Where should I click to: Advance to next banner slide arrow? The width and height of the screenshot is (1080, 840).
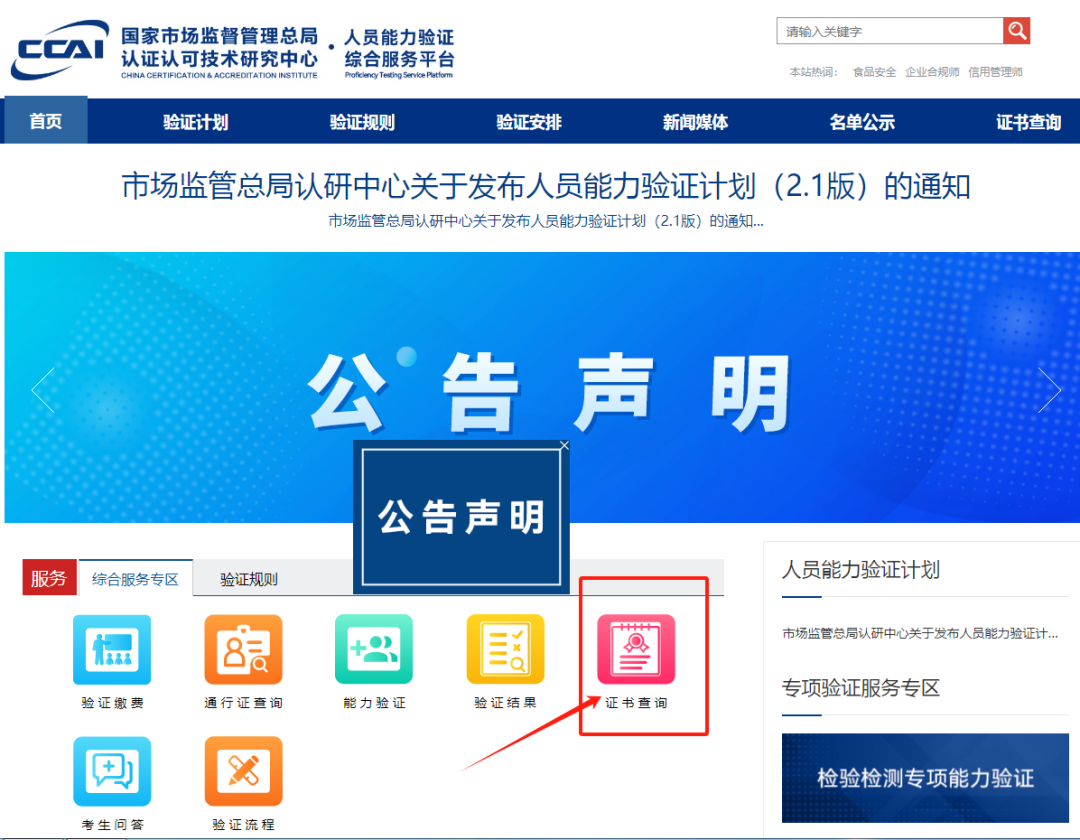click(x=1049, y=390)
